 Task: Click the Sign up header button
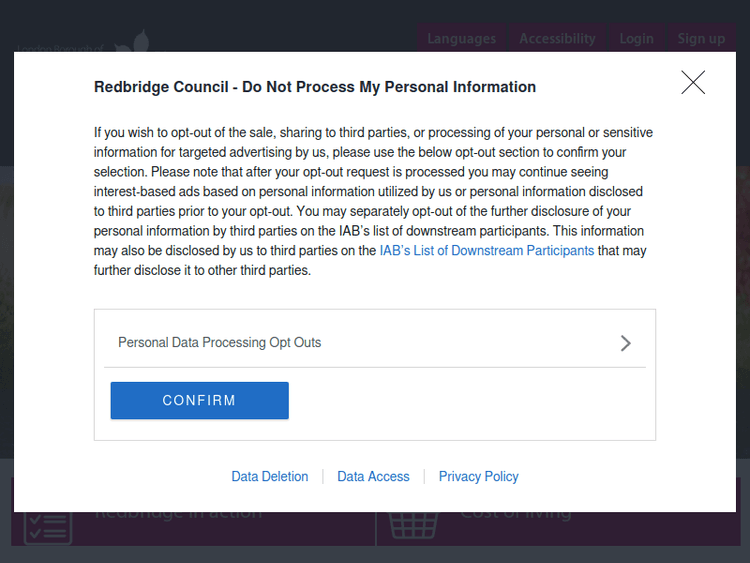click(701, 39)
